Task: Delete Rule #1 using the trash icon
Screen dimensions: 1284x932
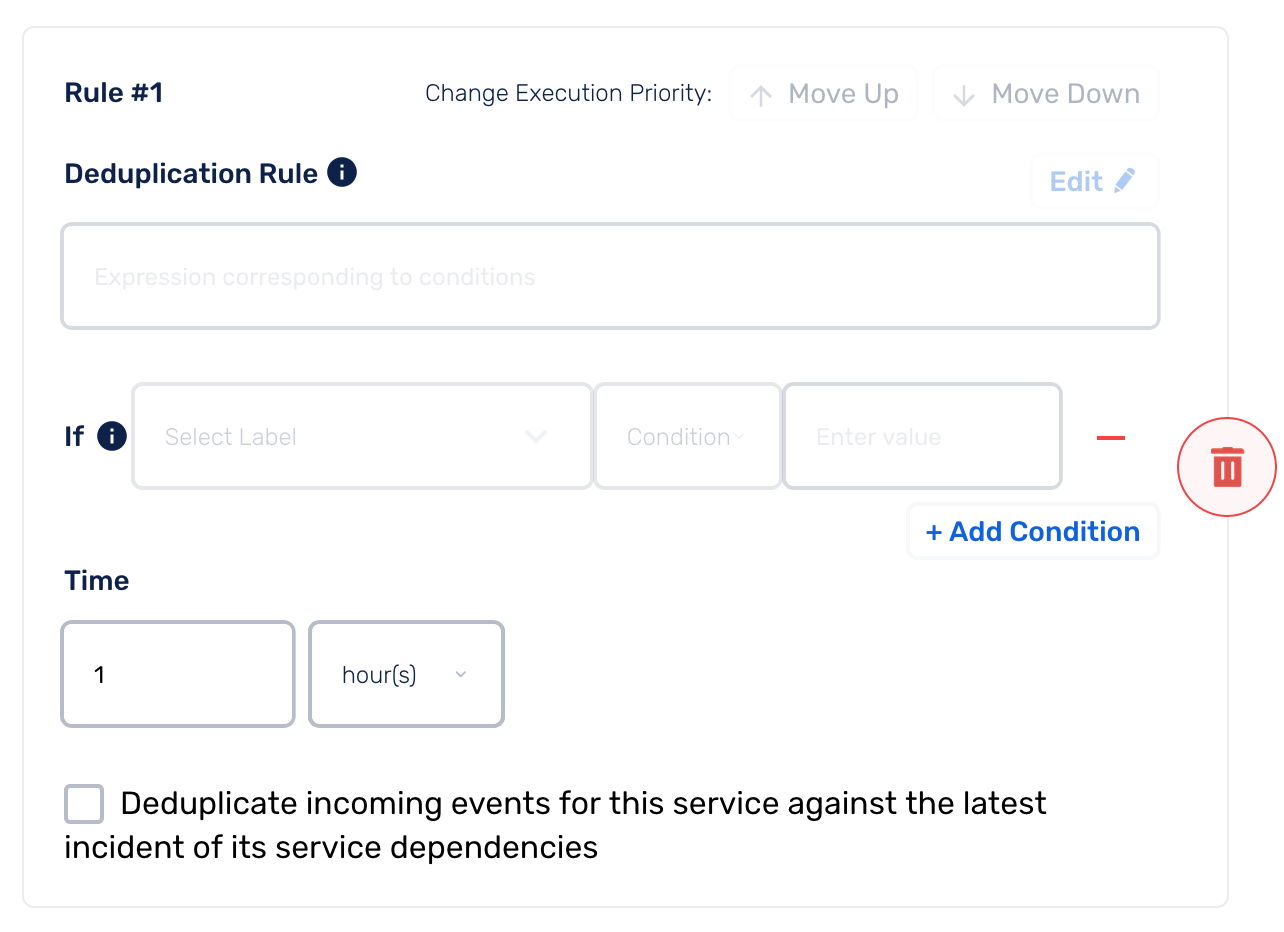Action: [1227, 467]
